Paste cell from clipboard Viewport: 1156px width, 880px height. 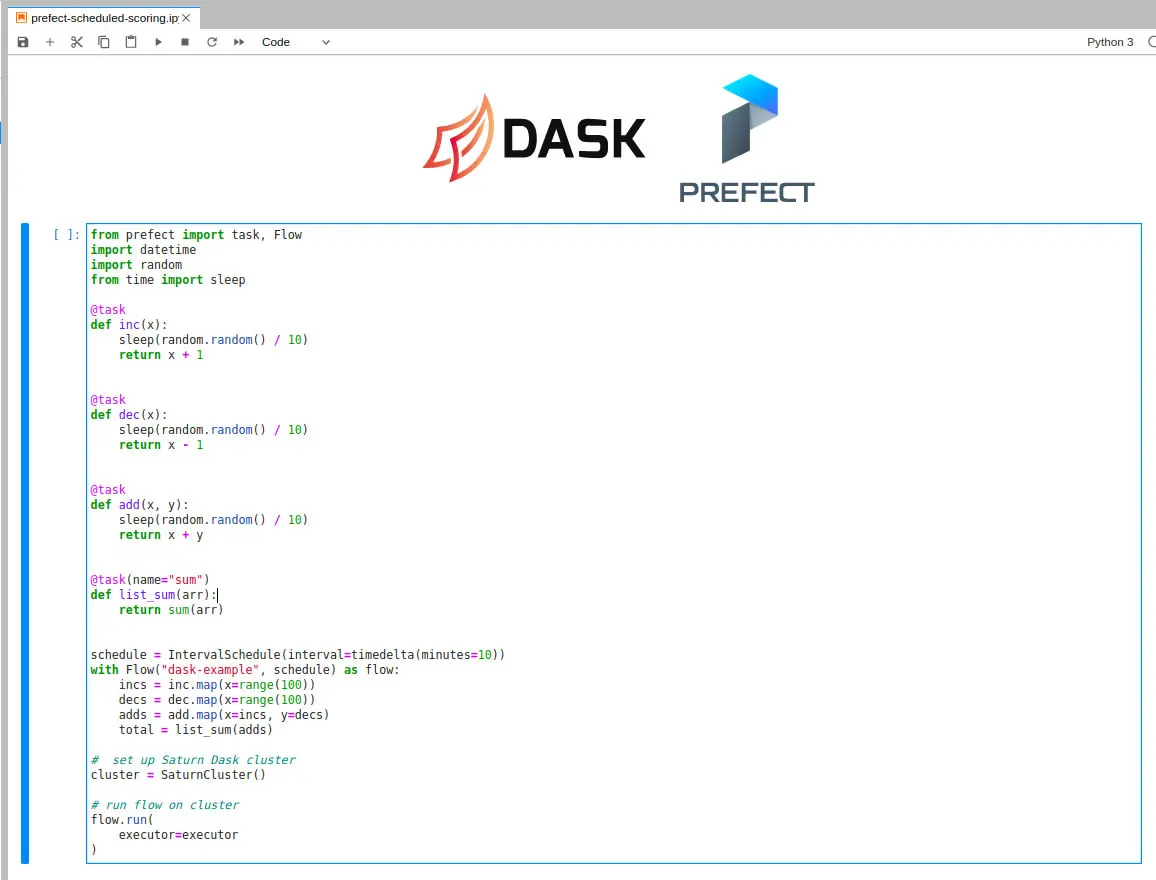click(x=131, y=42)
